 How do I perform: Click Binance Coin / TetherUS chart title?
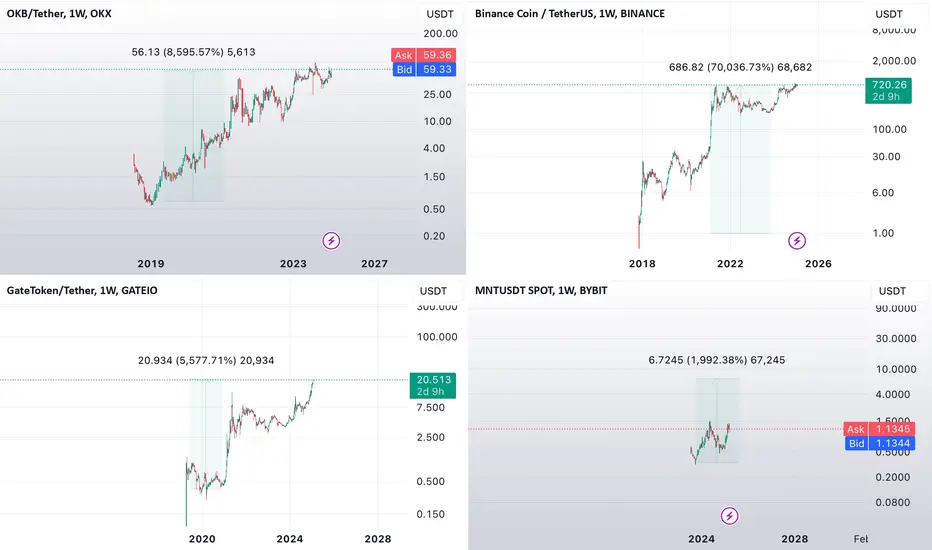point(569,13)
